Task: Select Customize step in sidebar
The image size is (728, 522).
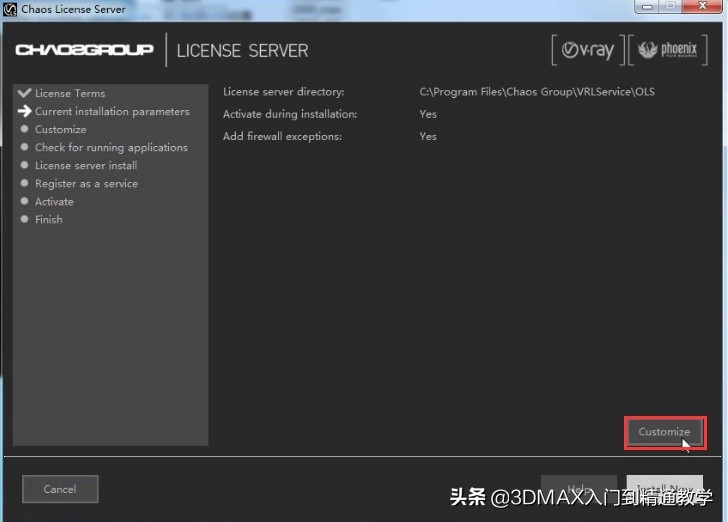Action: 61,130
